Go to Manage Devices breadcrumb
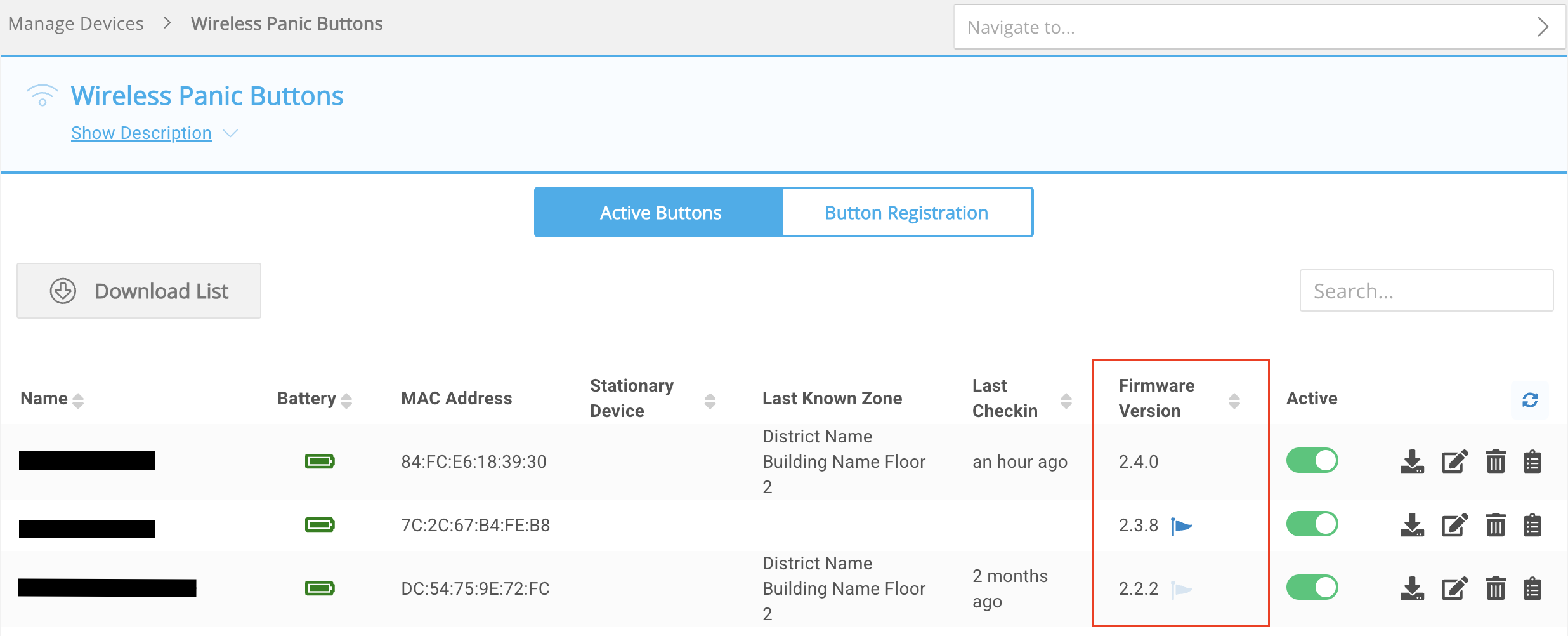 (x=75, y=23)
